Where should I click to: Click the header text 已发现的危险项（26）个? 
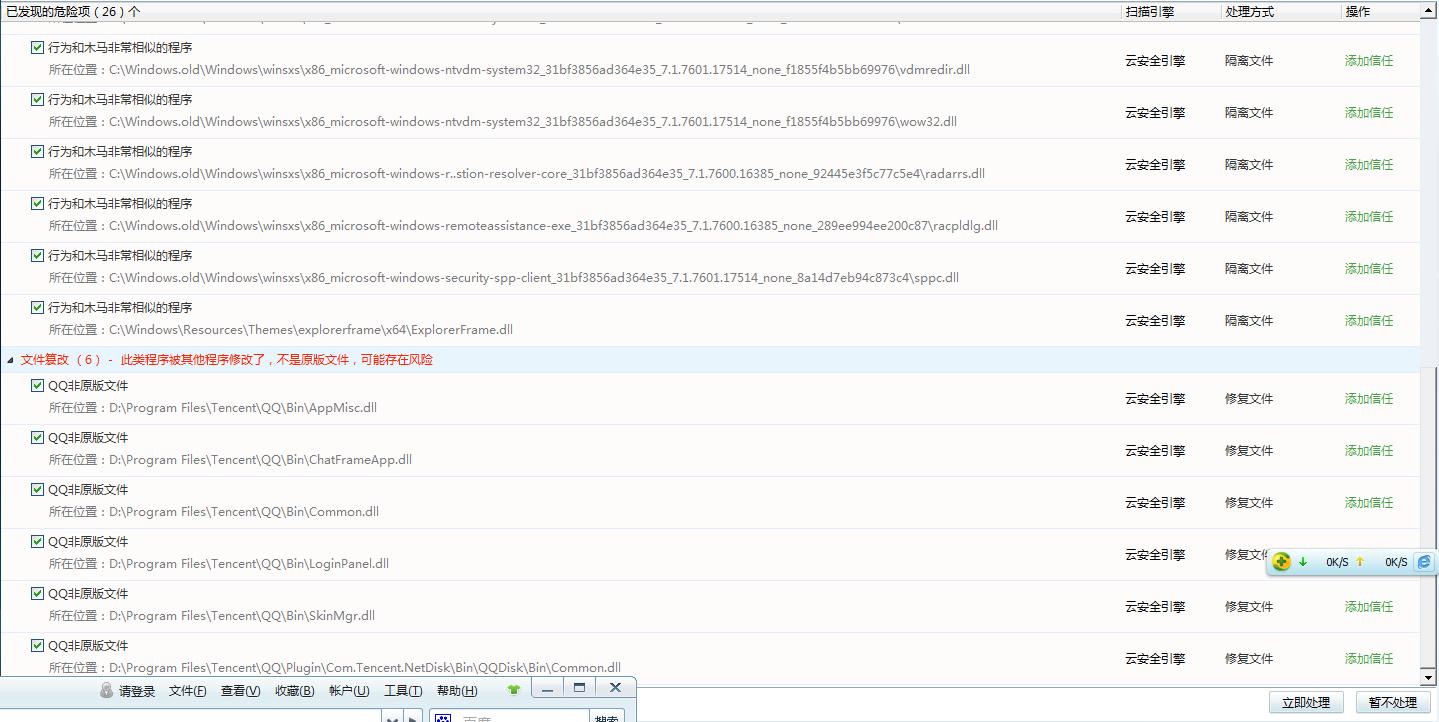pyautogui.click(x=73, y=12)
